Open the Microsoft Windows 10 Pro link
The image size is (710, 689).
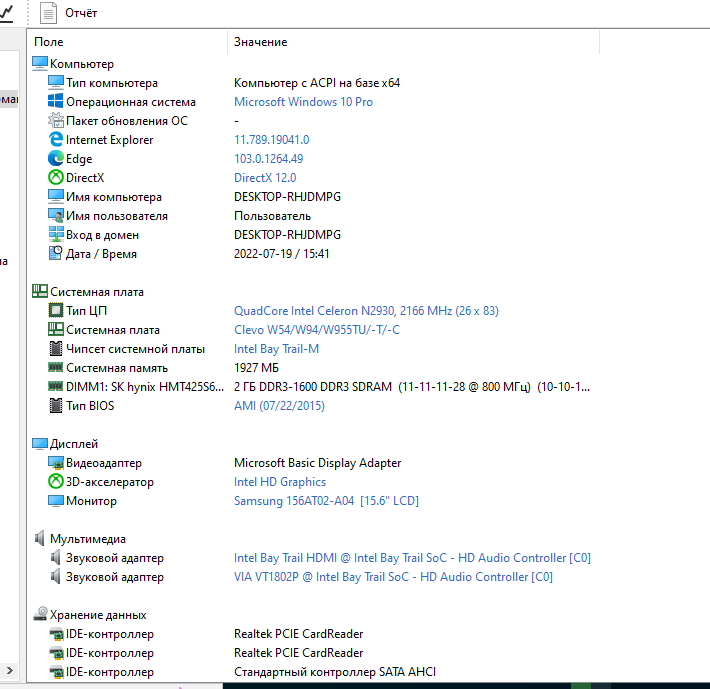(x=303, y=102)
